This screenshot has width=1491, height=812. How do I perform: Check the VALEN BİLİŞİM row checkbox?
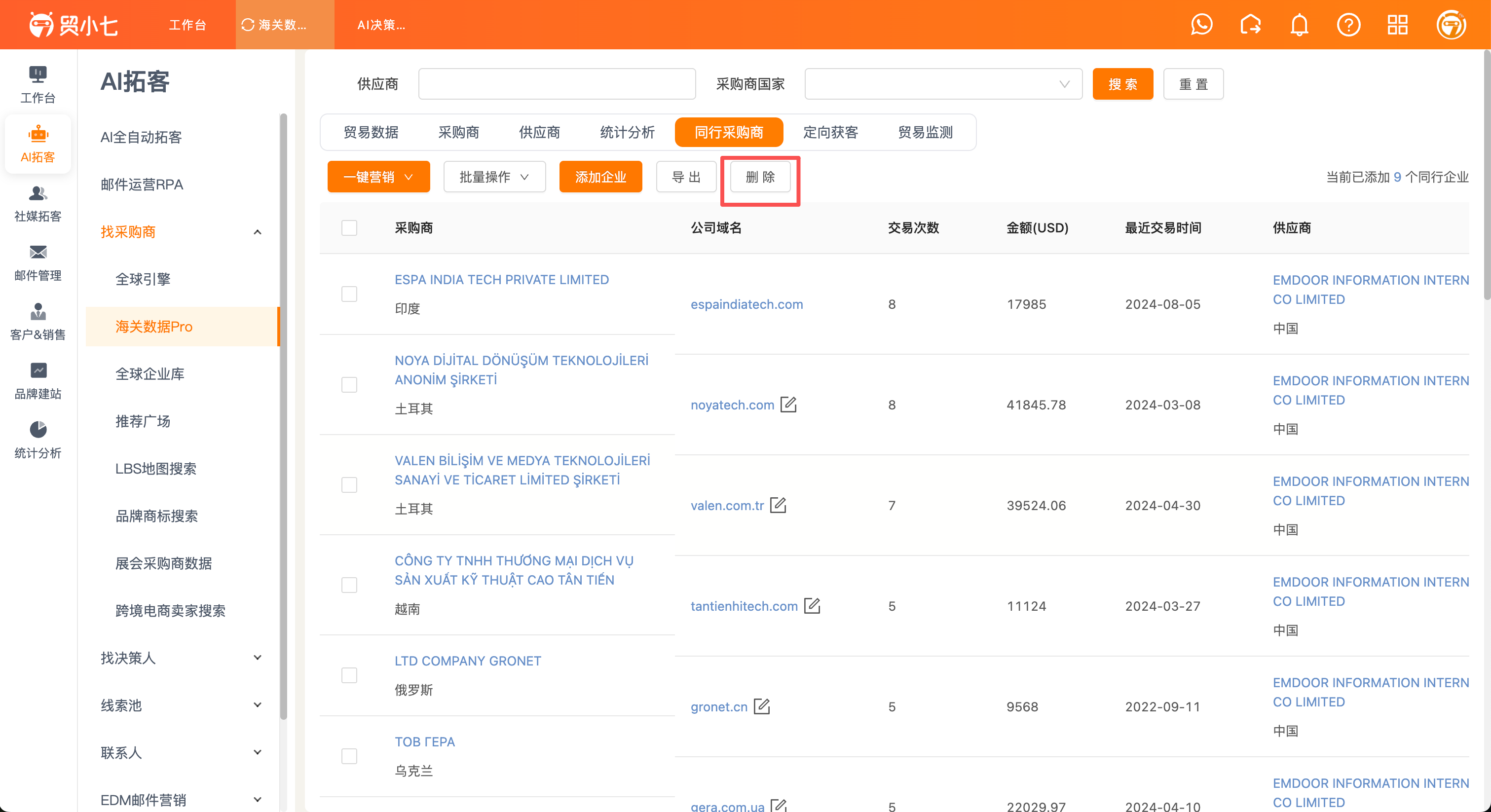(349, 484)
